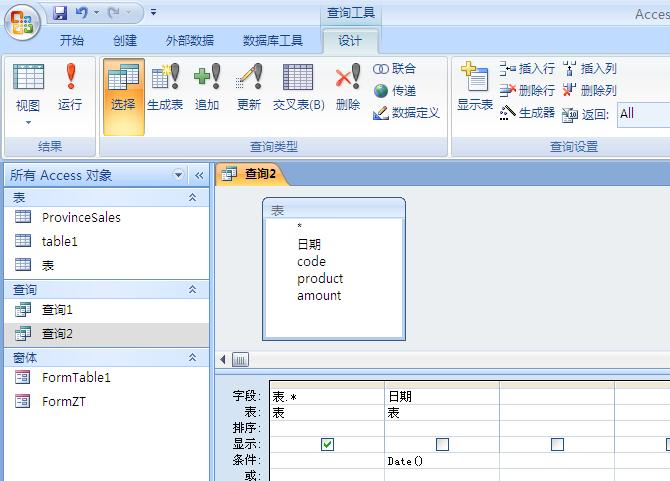Screen dimensions: 670x481
Task: Open the ProvinceSales table in navigation pane
Action: (80, 217)
